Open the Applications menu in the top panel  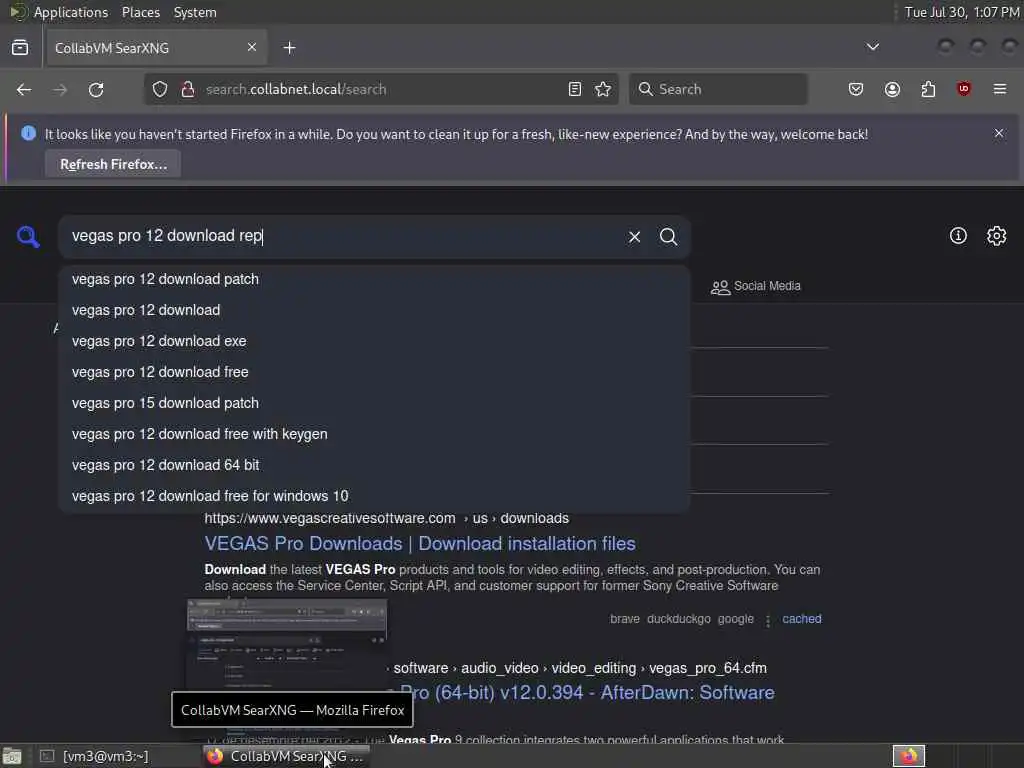[71, 12]
